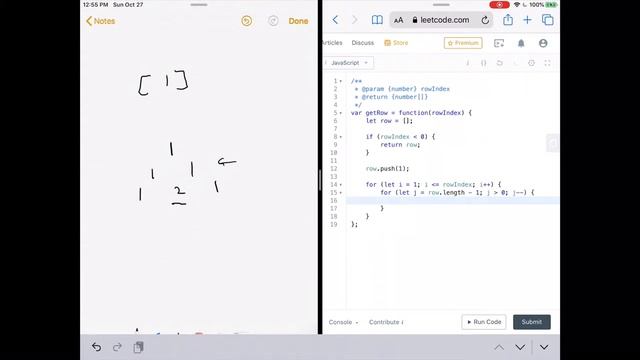Open the JavaScript language dropdown
Image resolution: width=640 pixels, height=360 pixels.
point(348,63)
